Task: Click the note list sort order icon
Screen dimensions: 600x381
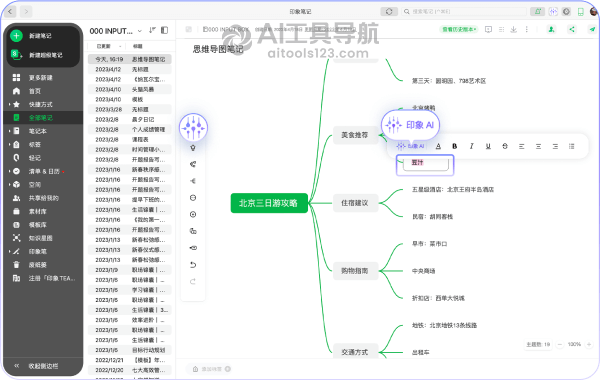Action: pos(152,30)
